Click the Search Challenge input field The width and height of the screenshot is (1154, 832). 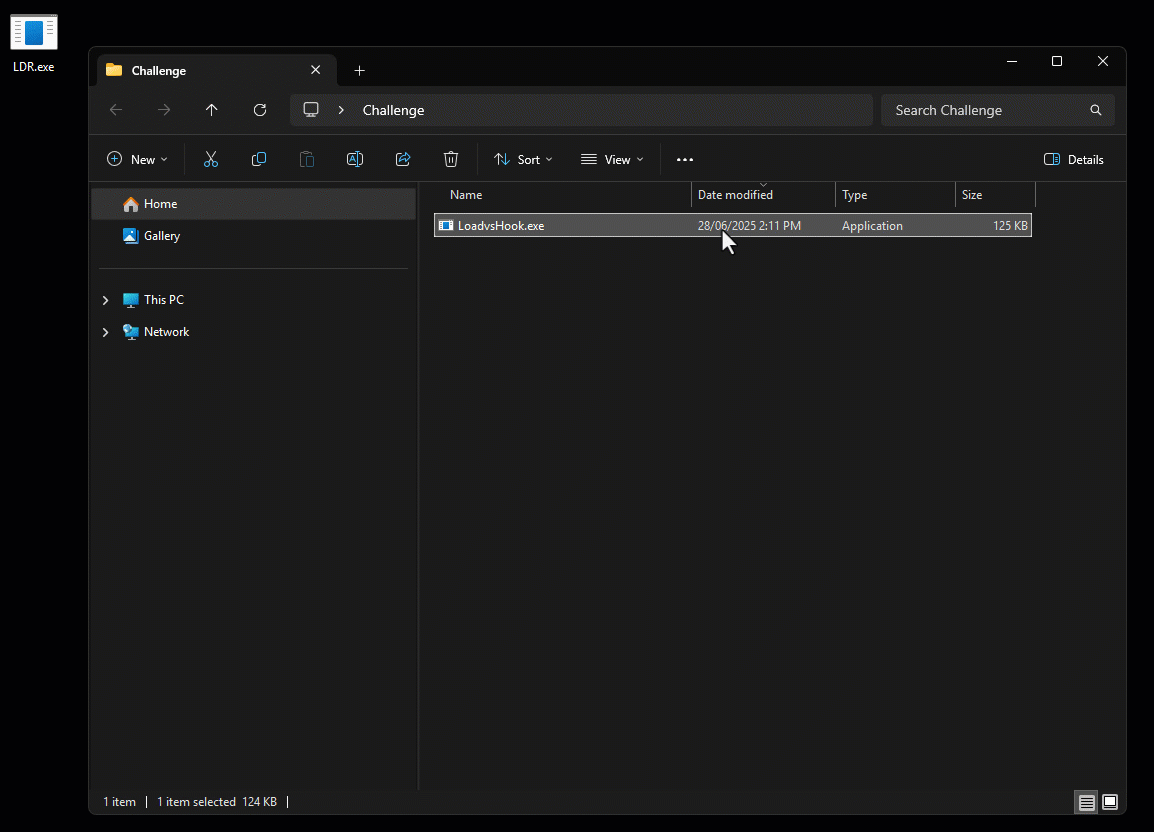coord(997,110)
